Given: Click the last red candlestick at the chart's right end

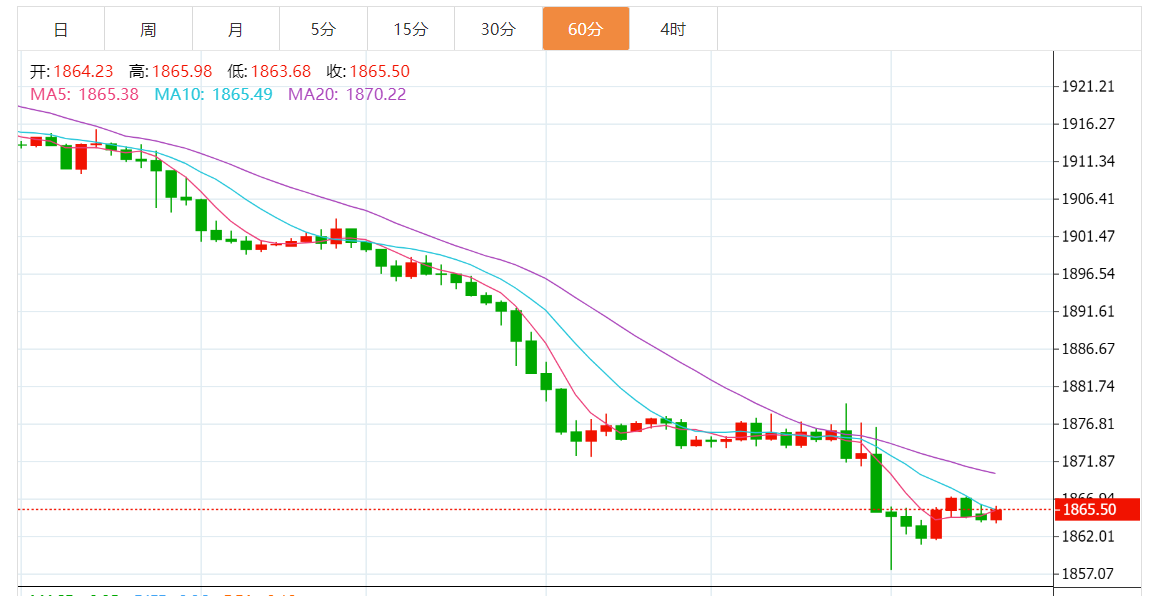Looking at the screenshot, I should point(996,514).
